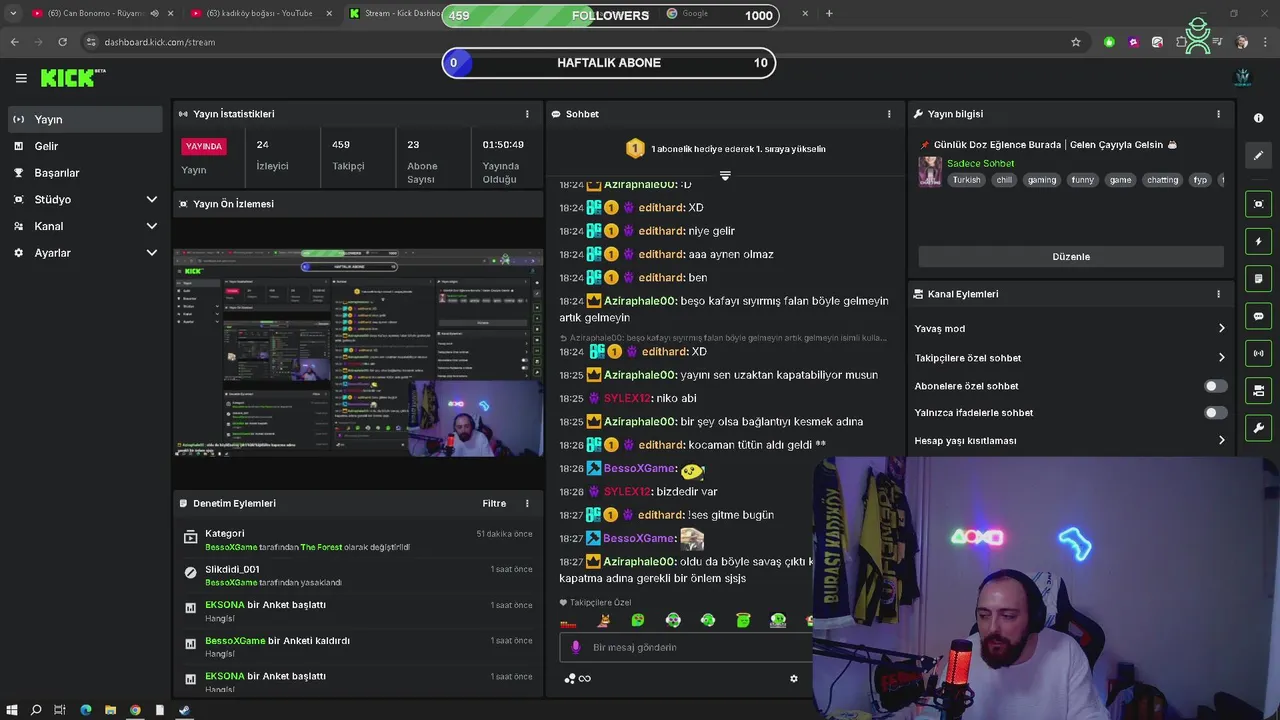
Task: Click the lightning bolt icon in right toolbar
Action: click(1258, 241)
